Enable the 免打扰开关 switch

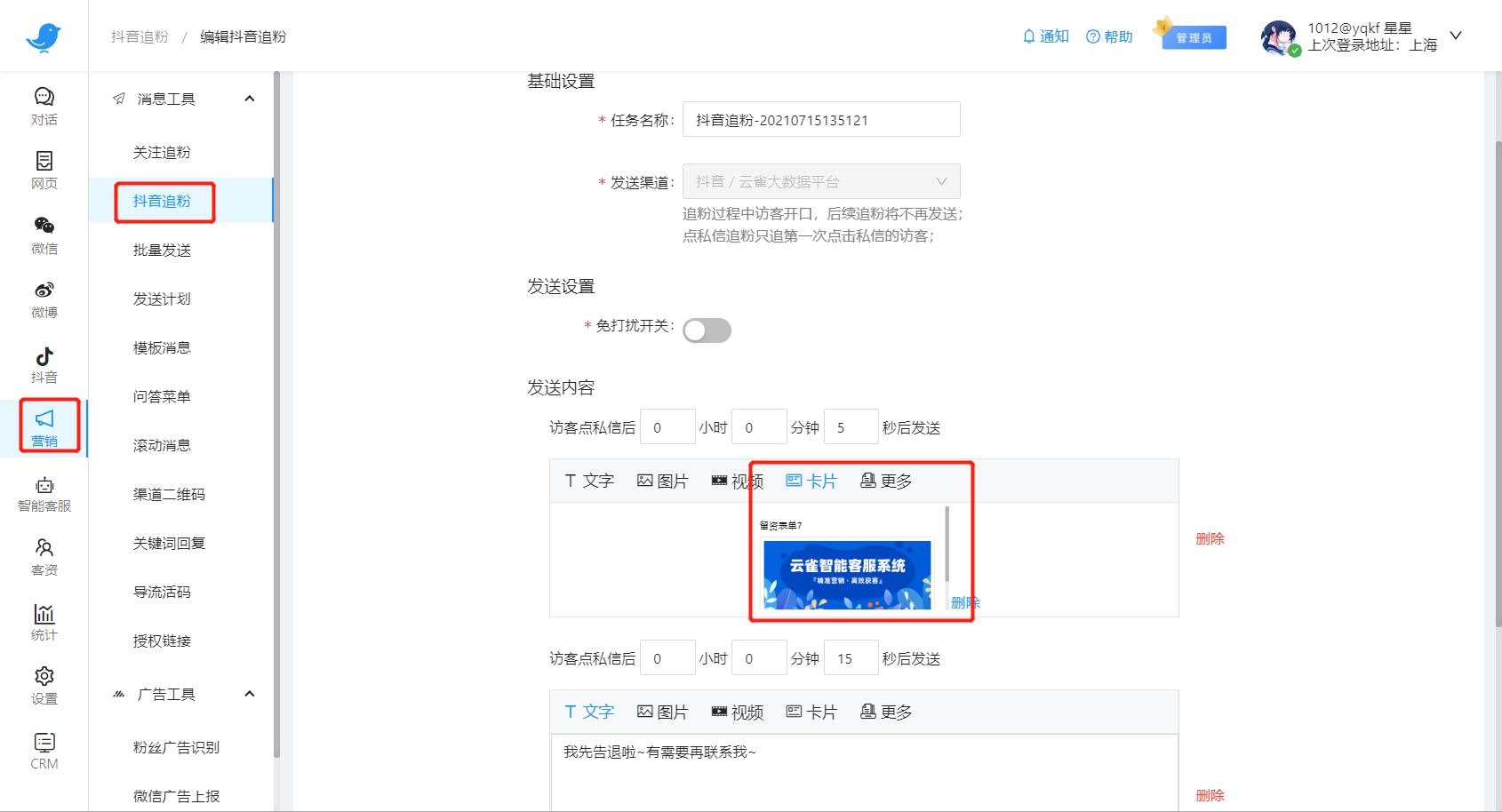tap(707, 330)
